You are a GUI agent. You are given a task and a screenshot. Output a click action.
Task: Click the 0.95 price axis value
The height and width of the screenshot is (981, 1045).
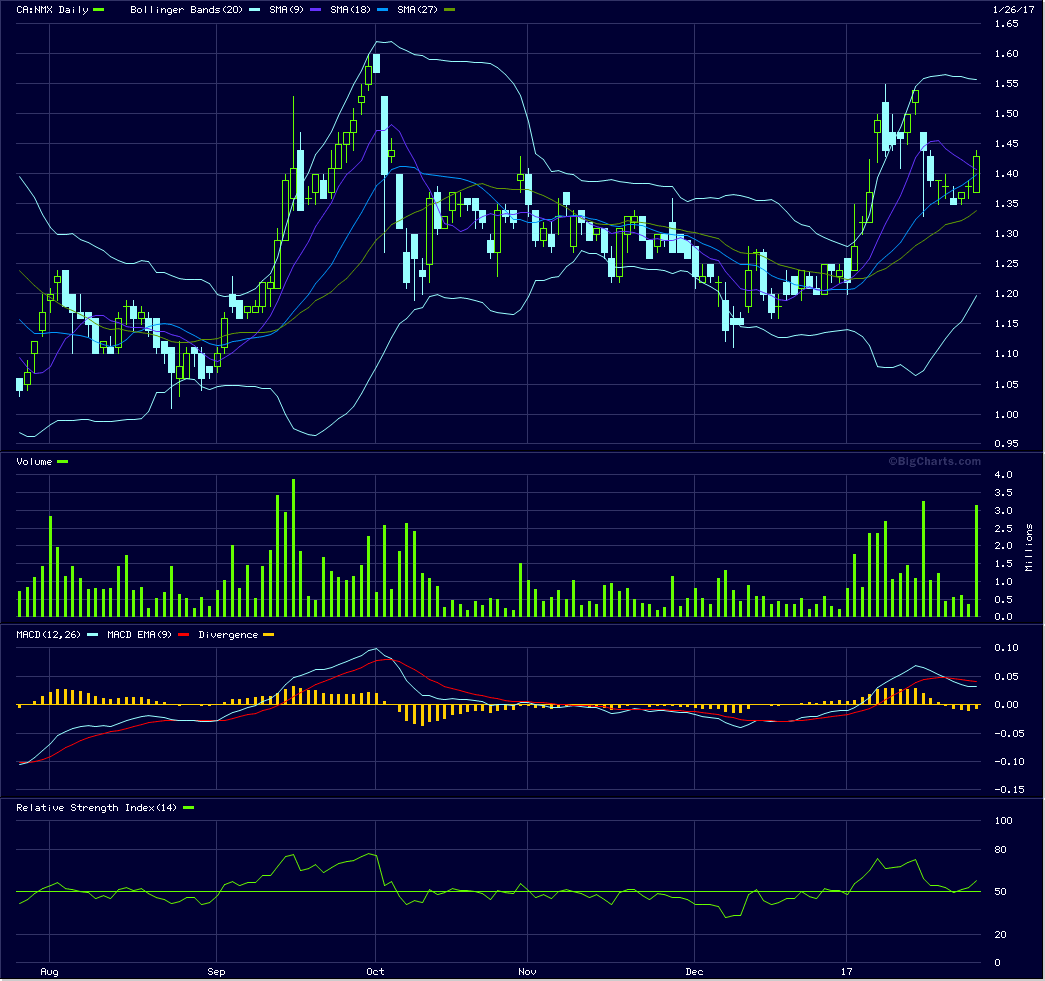click(x=1006, y=444)
